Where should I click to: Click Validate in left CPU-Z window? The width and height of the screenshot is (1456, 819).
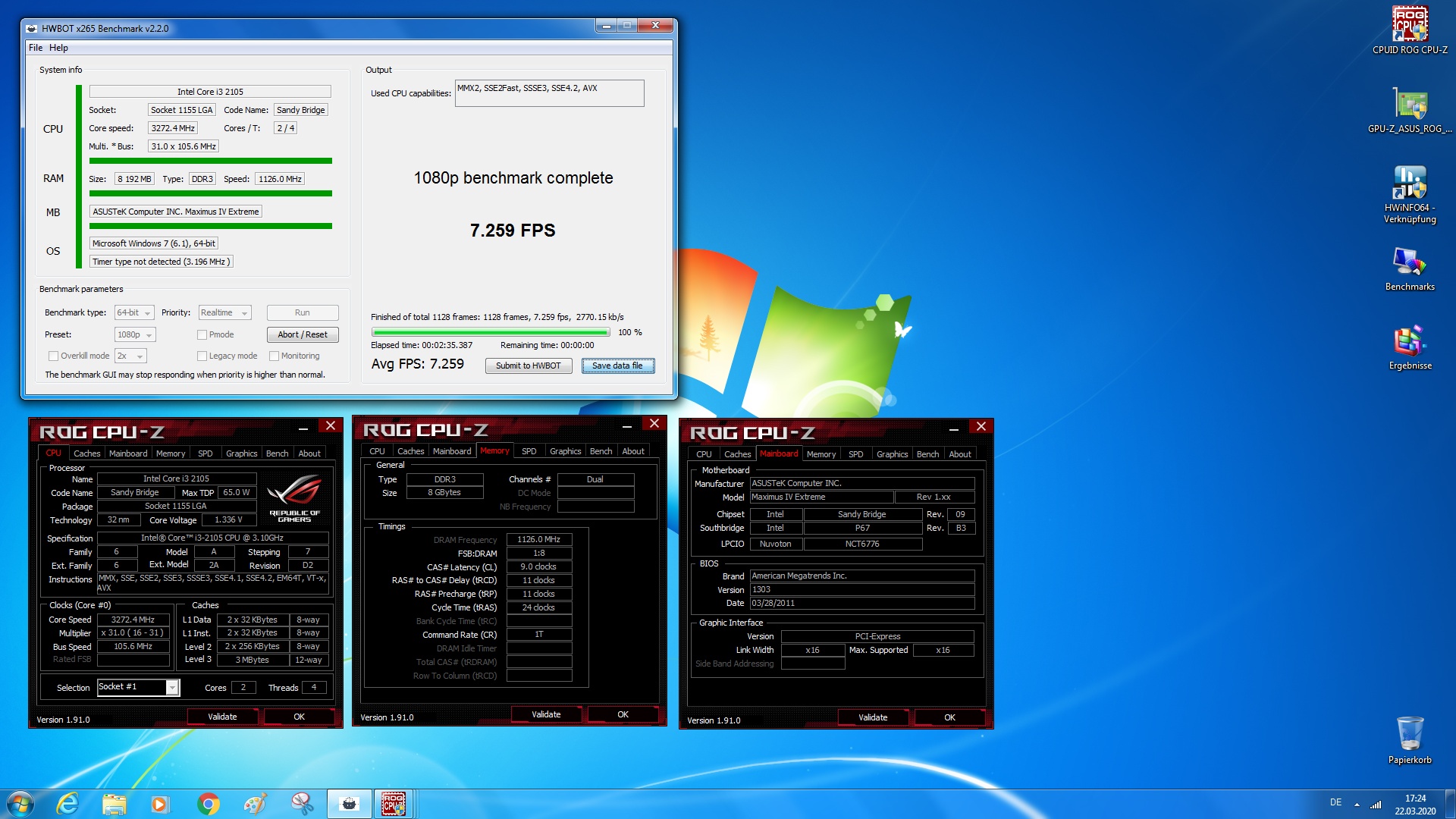(x=222, y=717)
